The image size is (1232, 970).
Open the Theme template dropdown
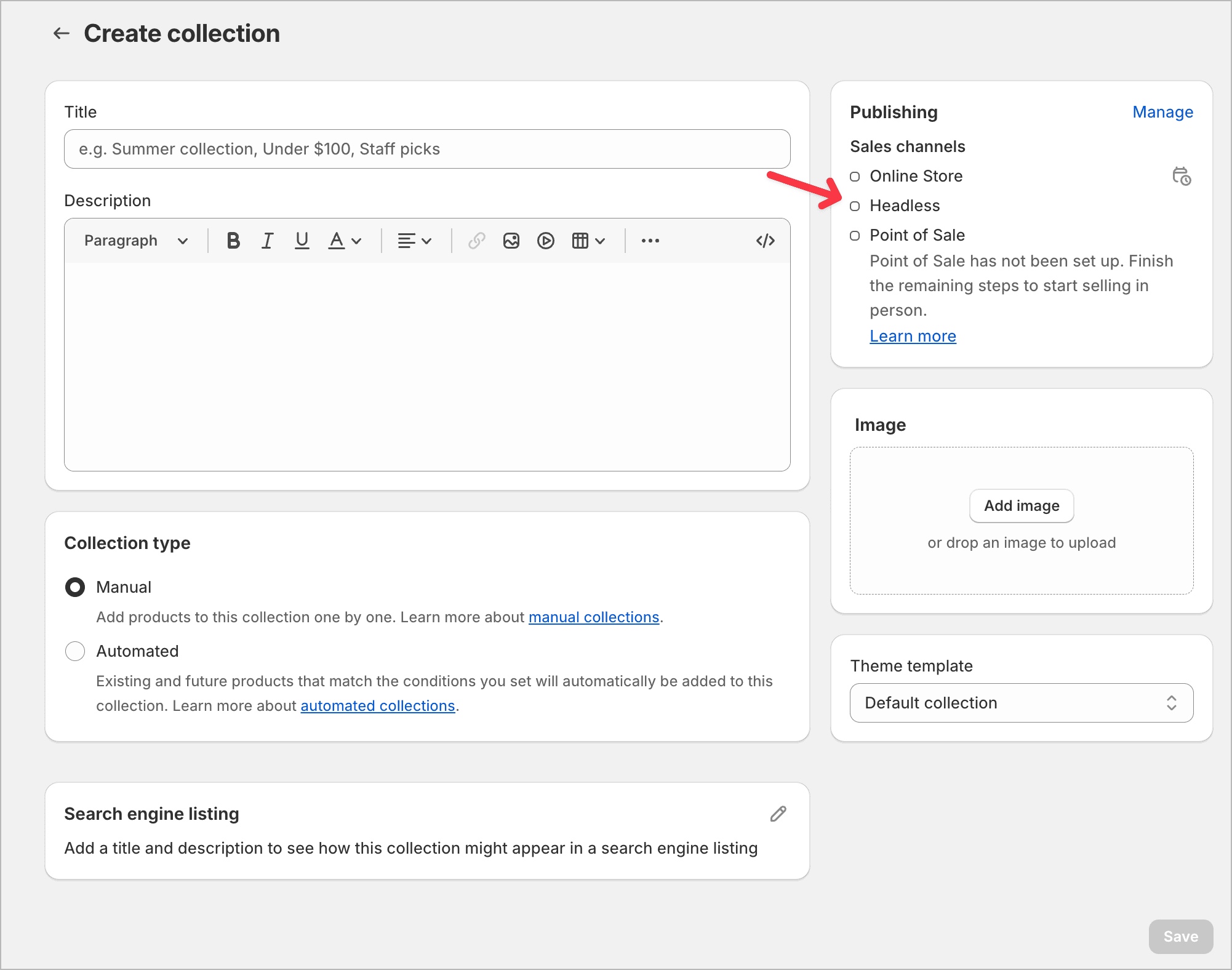pyautogui.click(x=1021, y=702)
